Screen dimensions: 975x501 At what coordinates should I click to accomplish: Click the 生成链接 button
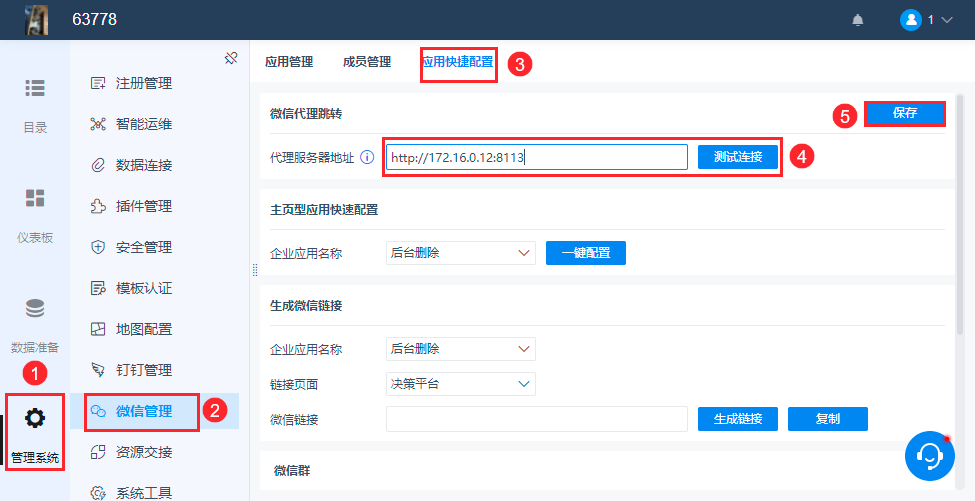(738, 419)
